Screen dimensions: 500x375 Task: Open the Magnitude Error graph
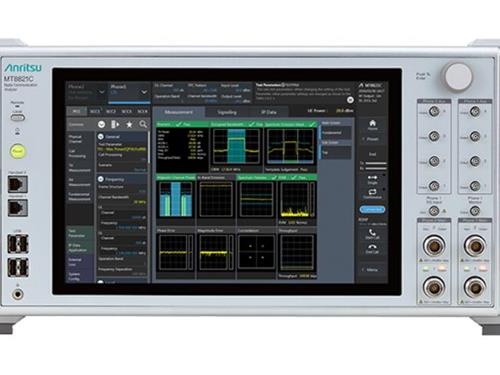[216, 253]
